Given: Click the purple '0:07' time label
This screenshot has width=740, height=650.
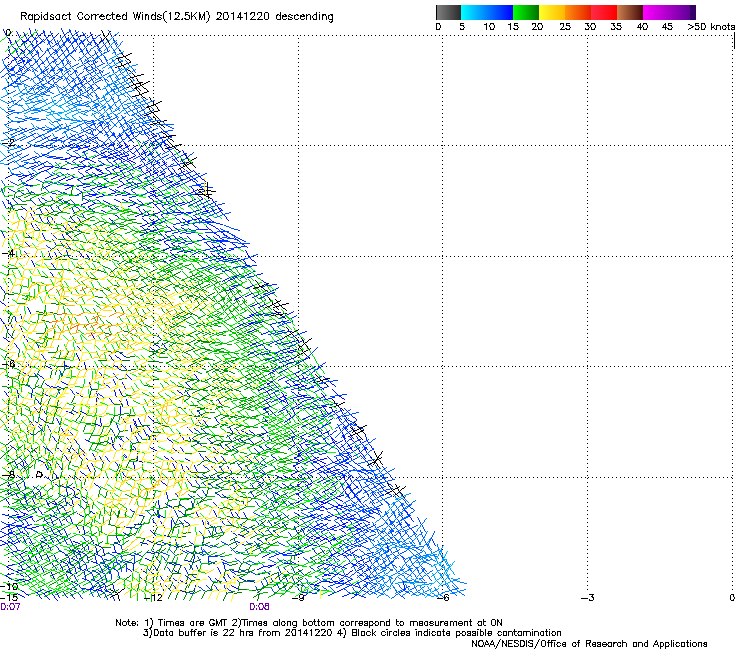Looking at the screenshot, I should pos(10,607).
